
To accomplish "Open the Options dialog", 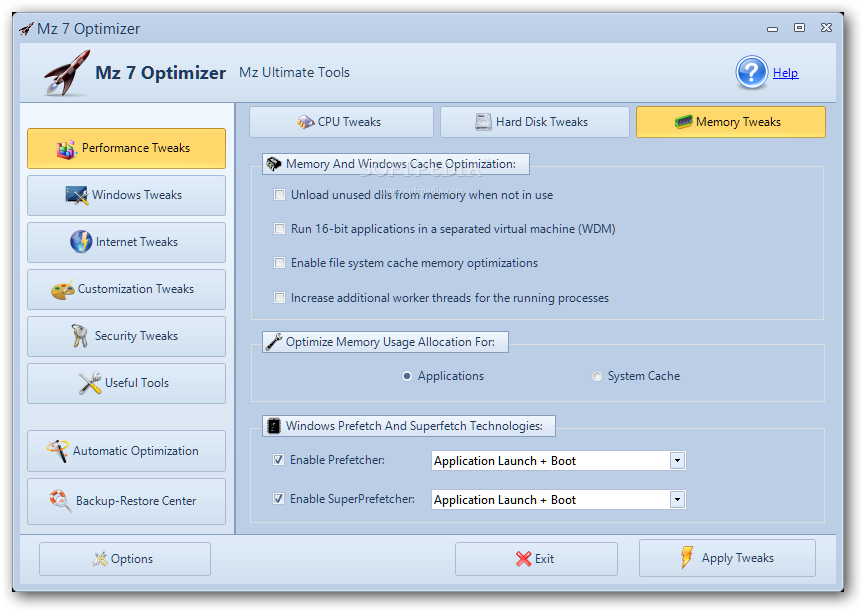I will click(125, 559).
